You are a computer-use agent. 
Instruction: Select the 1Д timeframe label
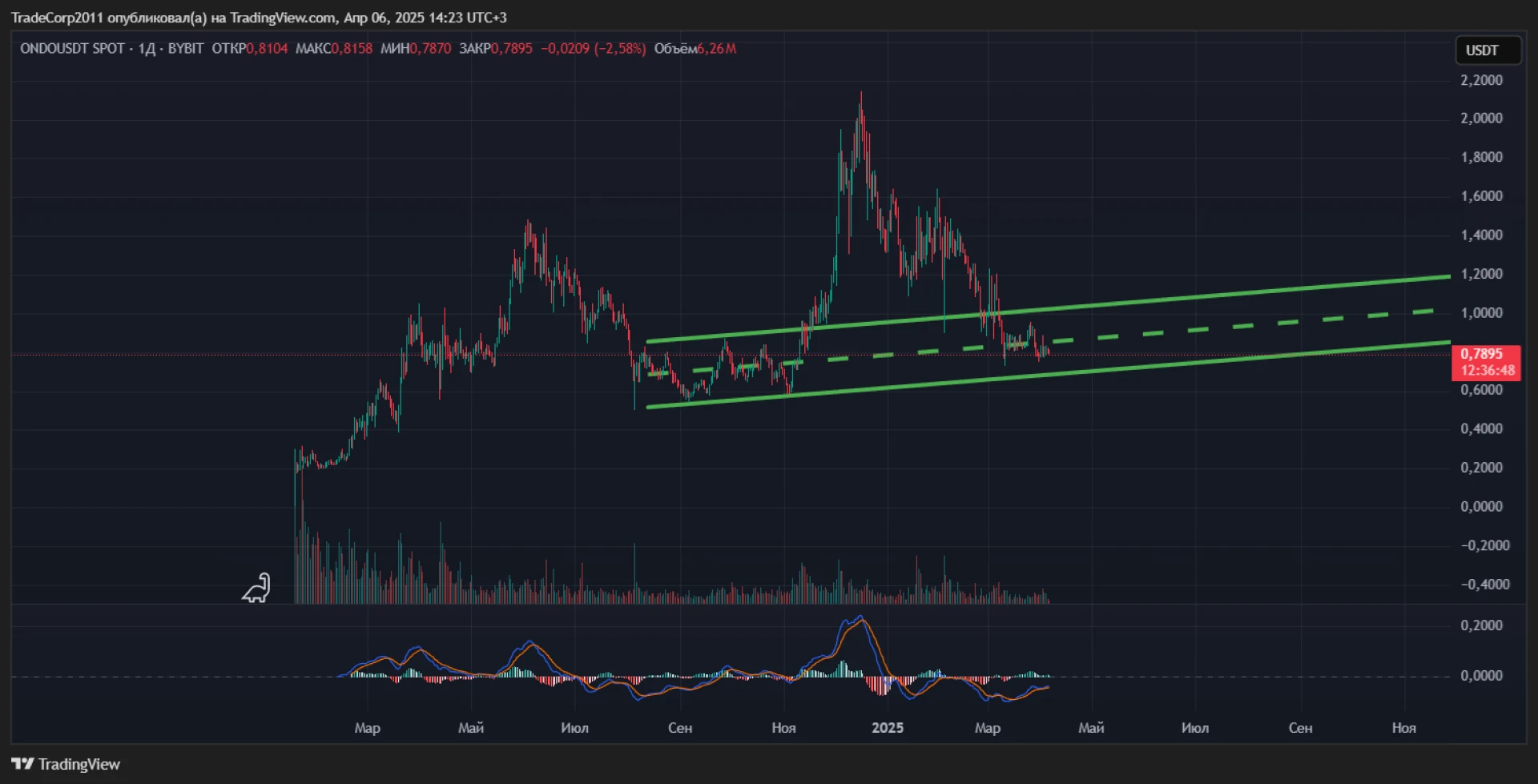tap(147, 49)
